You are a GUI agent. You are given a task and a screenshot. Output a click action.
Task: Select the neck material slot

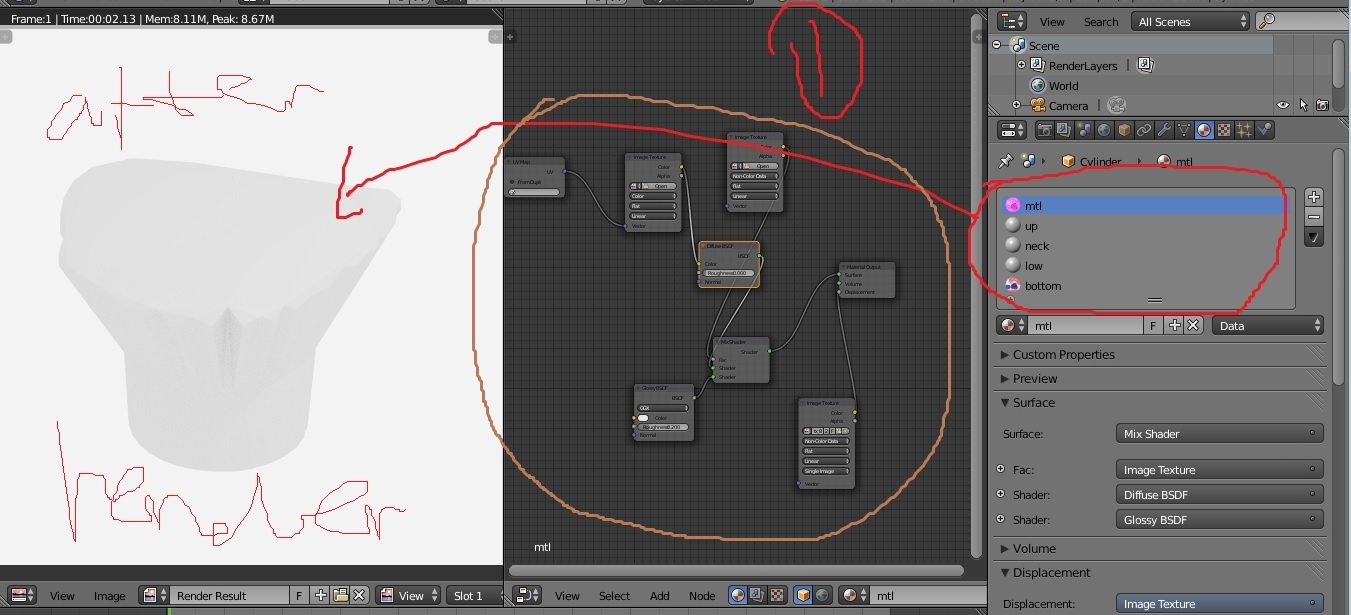pyautogui.click(x=1037, y=246)
